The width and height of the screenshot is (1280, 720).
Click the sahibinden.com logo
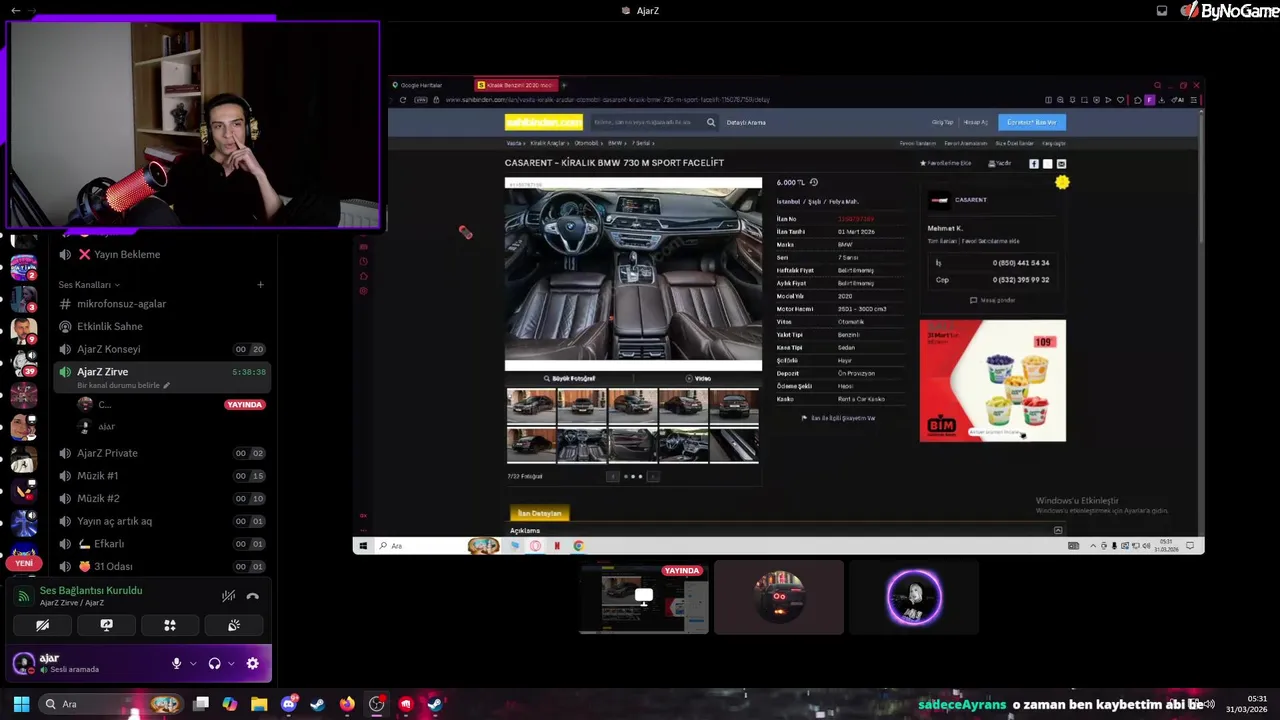tap(543, 122)
